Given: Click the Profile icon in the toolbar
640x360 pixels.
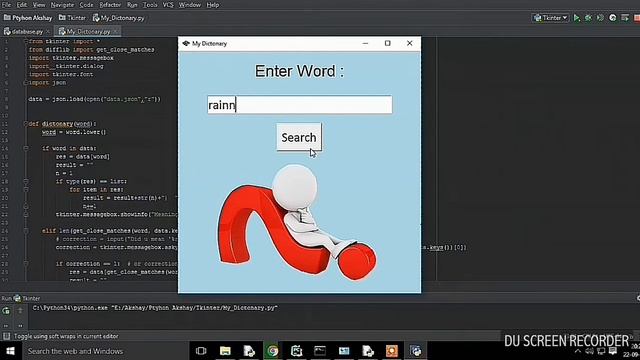Looking at the screenshot, I should coord(613,18).
